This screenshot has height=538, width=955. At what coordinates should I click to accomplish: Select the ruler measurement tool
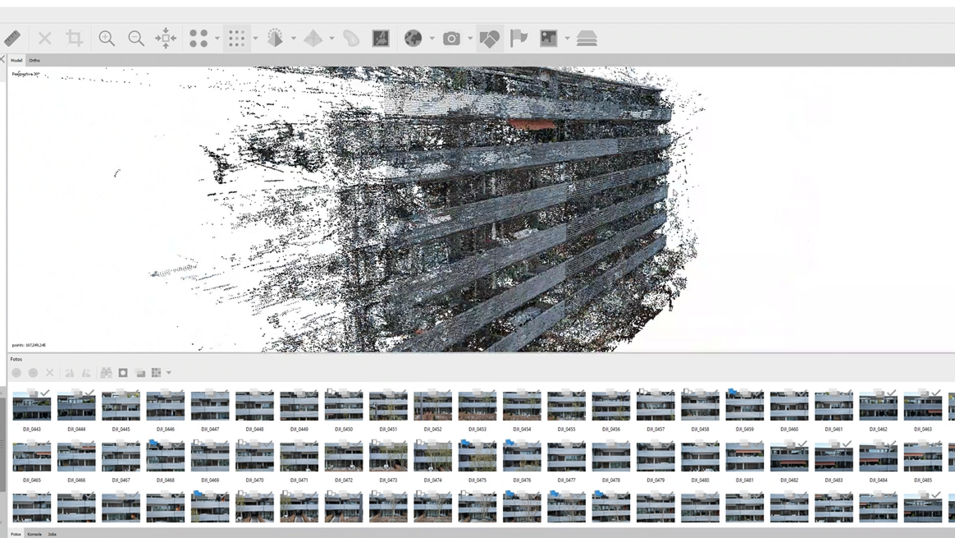(12, 38)
